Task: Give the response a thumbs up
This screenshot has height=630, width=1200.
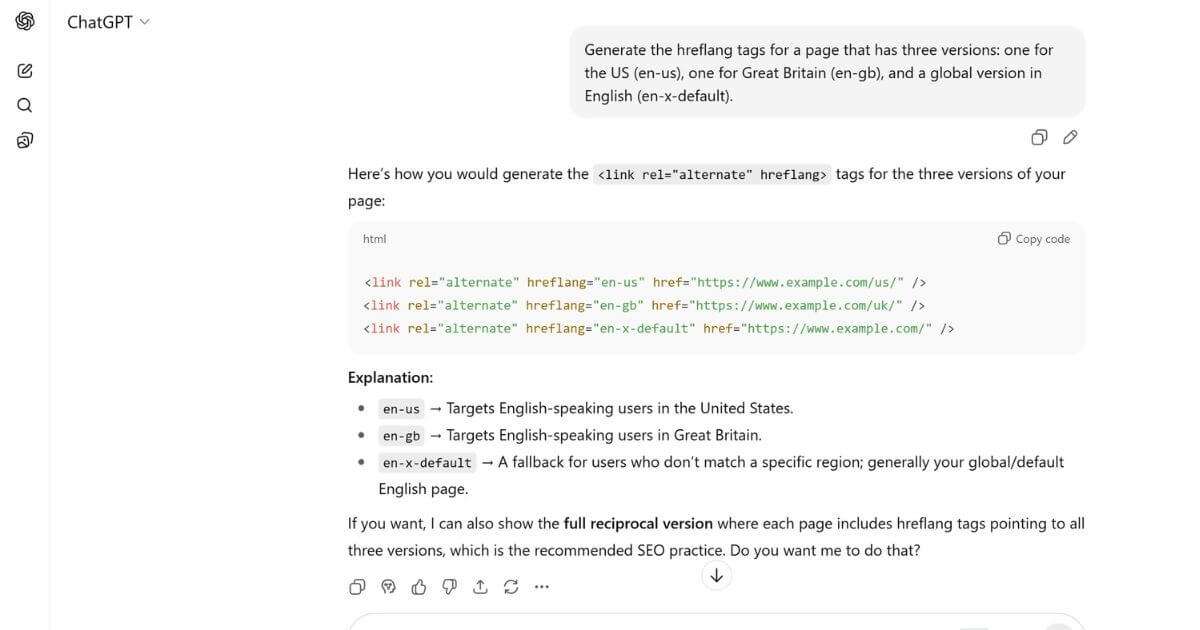Action: click(419, 586)
